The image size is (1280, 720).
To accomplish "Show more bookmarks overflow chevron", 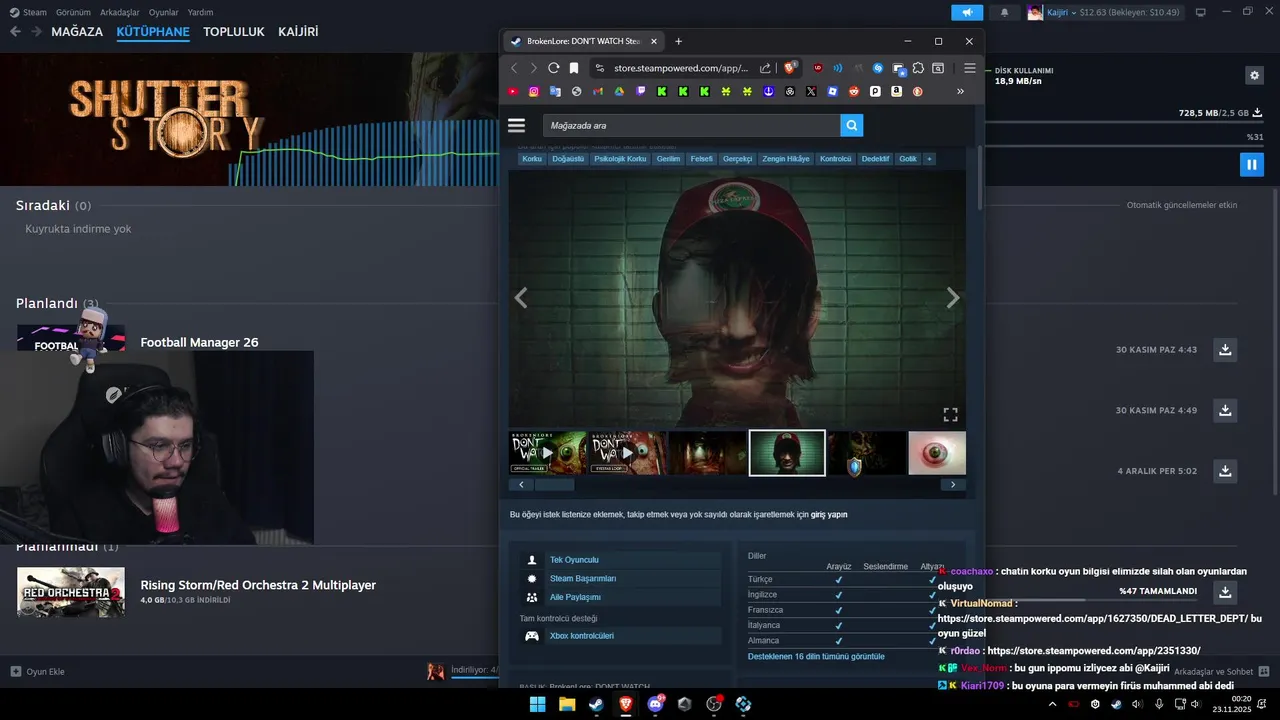I will tap(960, 91).
